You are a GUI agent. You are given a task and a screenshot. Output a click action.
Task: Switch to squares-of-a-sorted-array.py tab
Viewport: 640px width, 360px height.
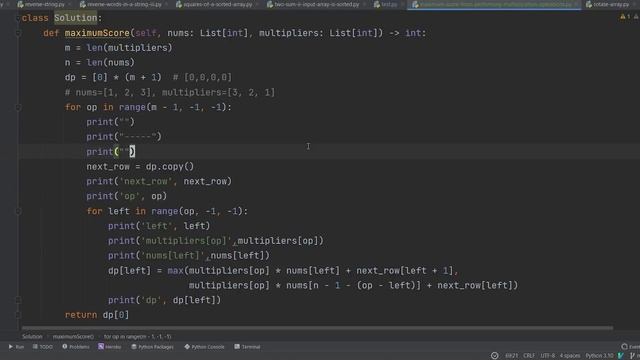coord(213,4)
